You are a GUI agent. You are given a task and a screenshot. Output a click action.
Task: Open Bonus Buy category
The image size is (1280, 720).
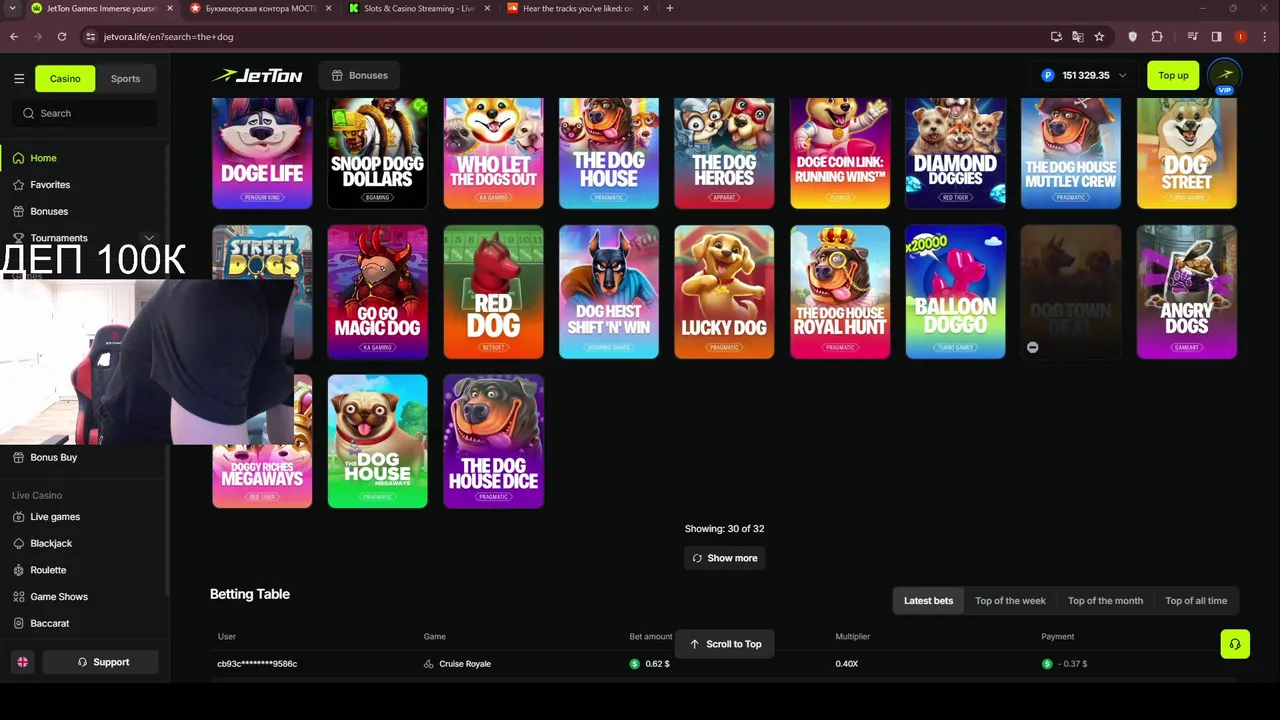[53, 457]
